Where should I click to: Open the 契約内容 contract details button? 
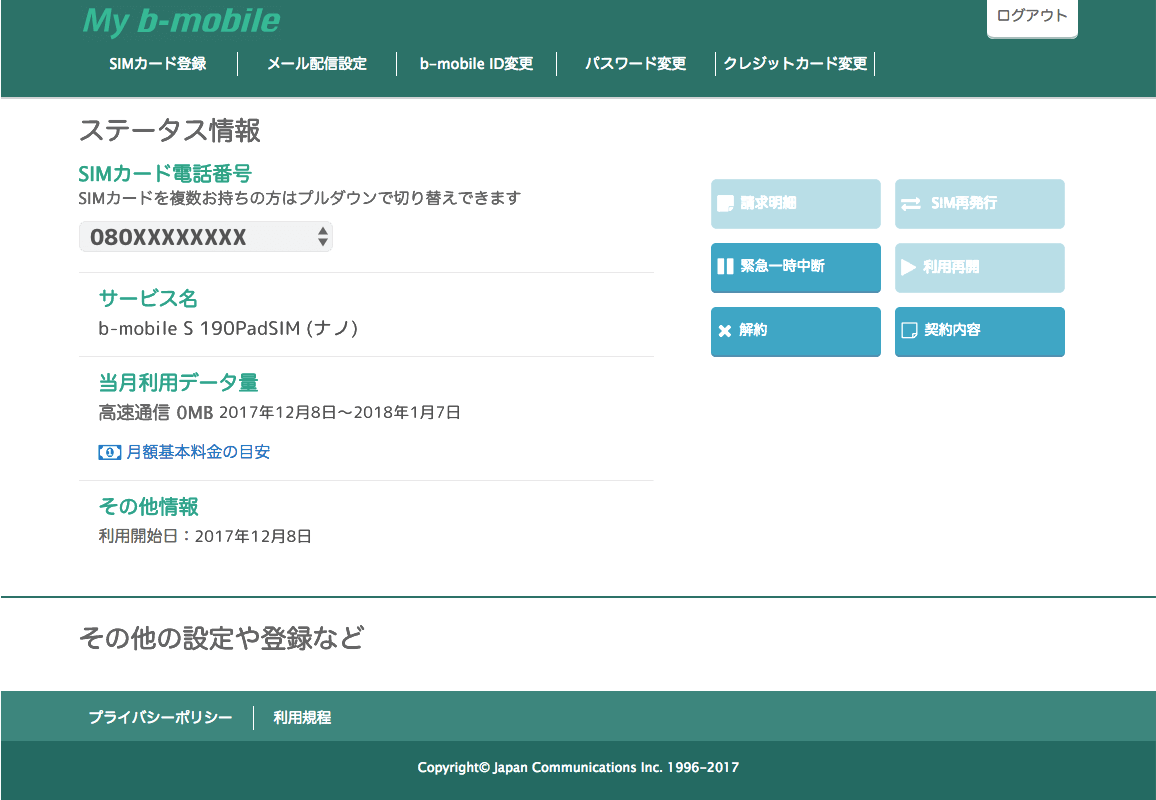coord(980,331)
